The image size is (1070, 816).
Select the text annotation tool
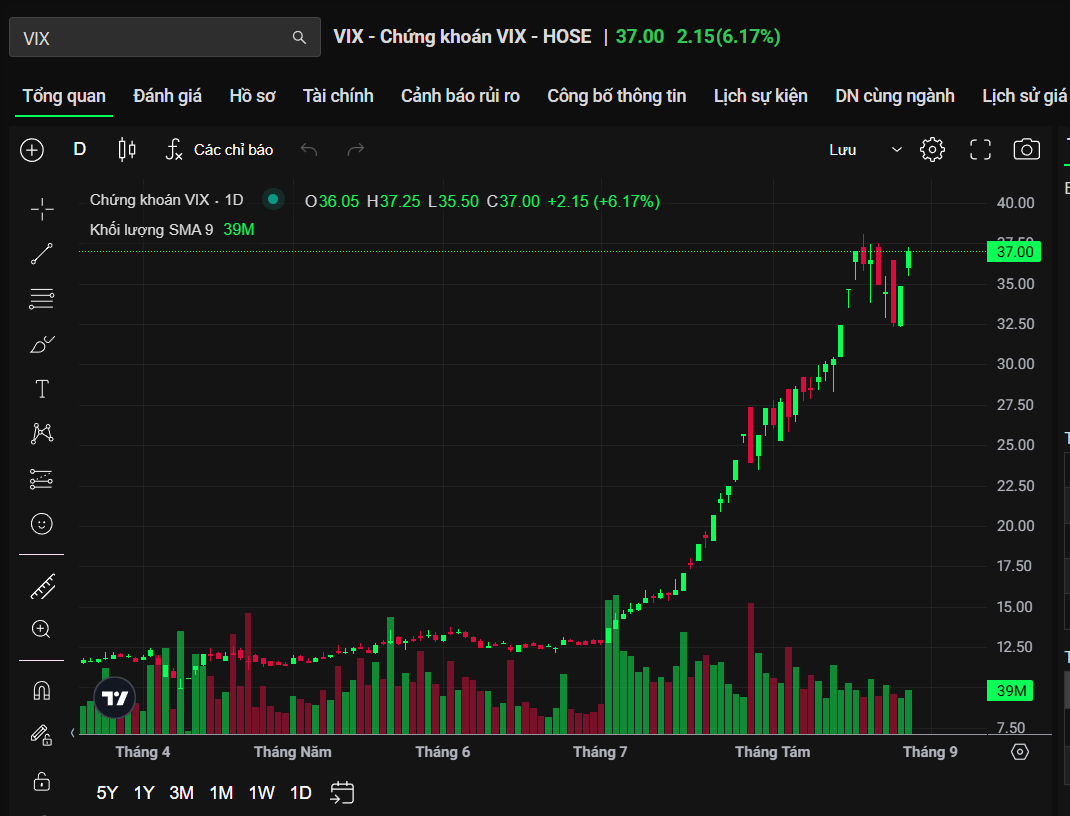point(42,389)
